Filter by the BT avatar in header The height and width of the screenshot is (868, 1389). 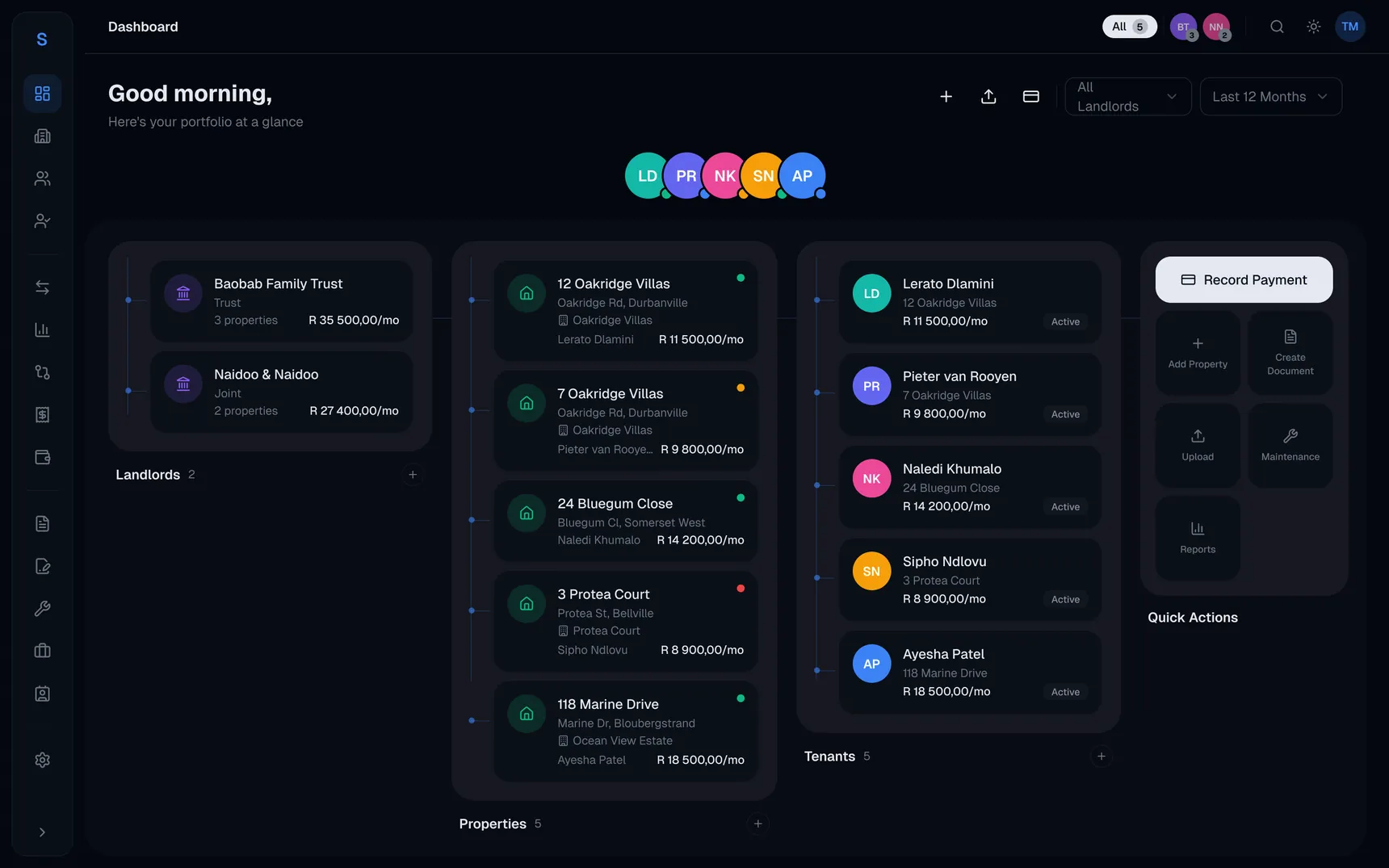(1183, 27)
